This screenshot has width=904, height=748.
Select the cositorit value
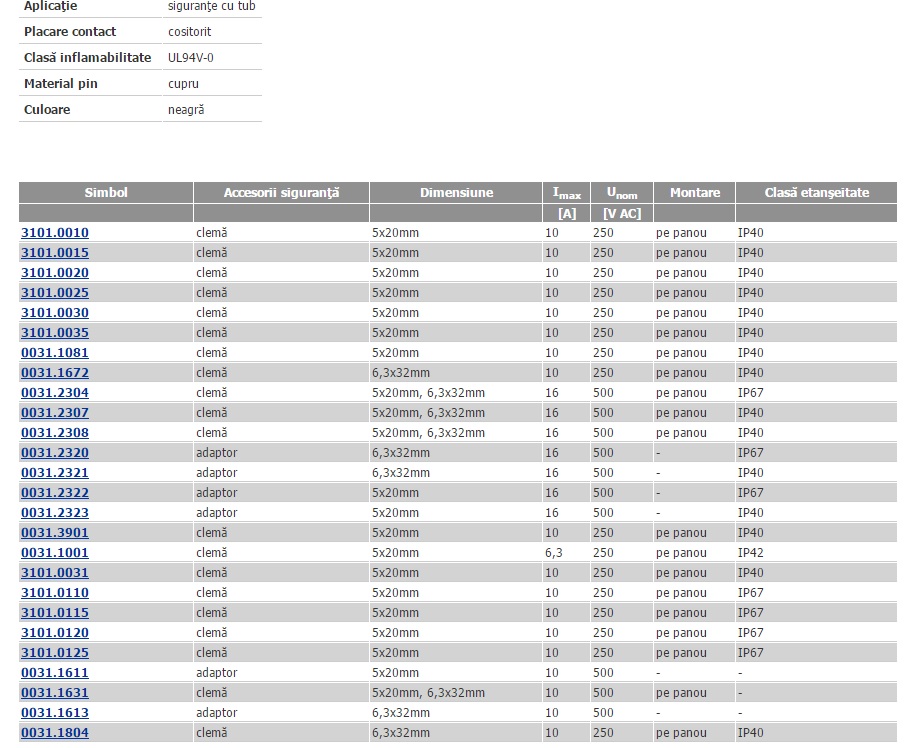click(190, 32)
